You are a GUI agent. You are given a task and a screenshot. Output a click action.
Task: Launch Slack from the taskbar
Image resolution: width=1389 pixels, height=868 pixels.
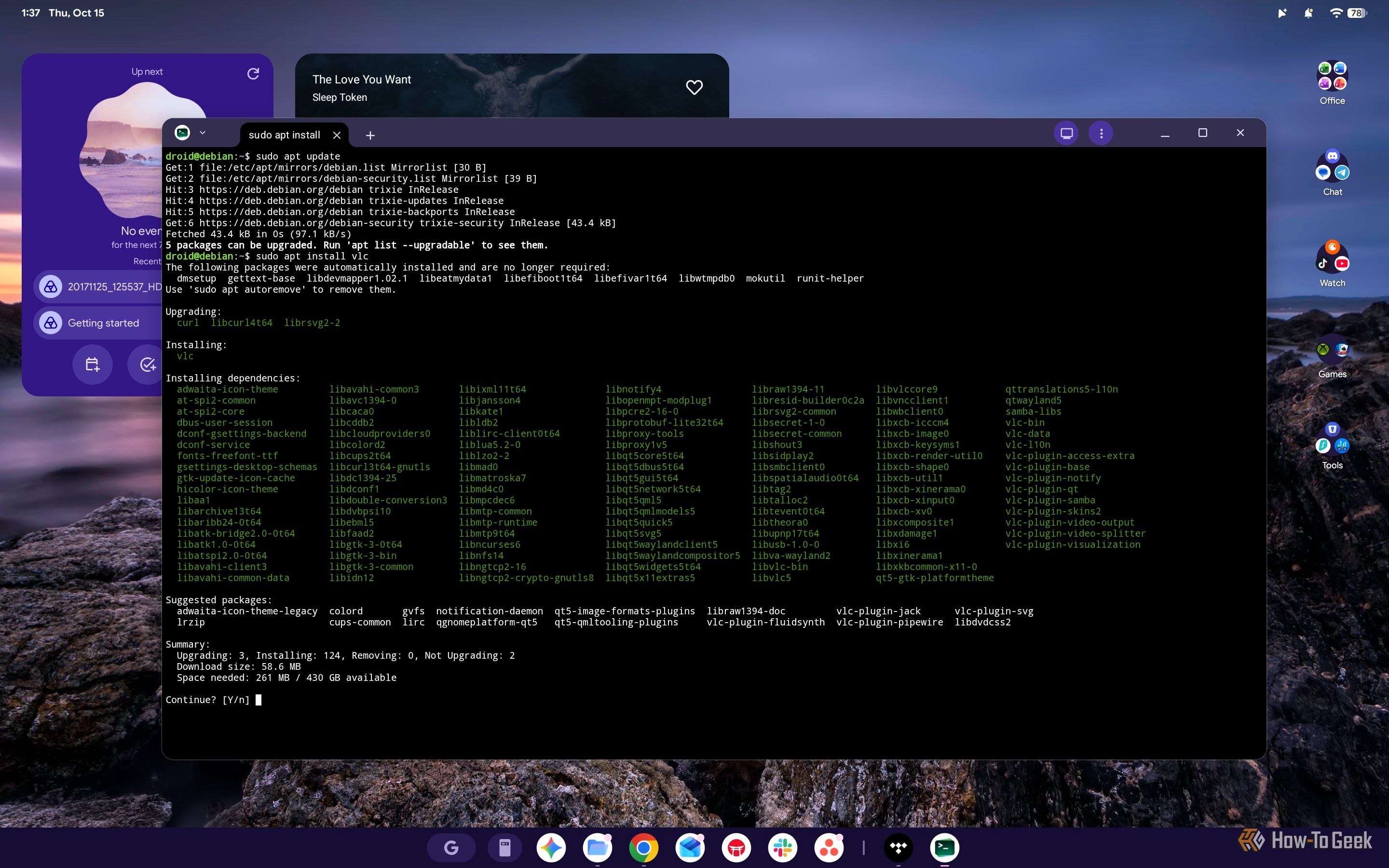(783, 847)
